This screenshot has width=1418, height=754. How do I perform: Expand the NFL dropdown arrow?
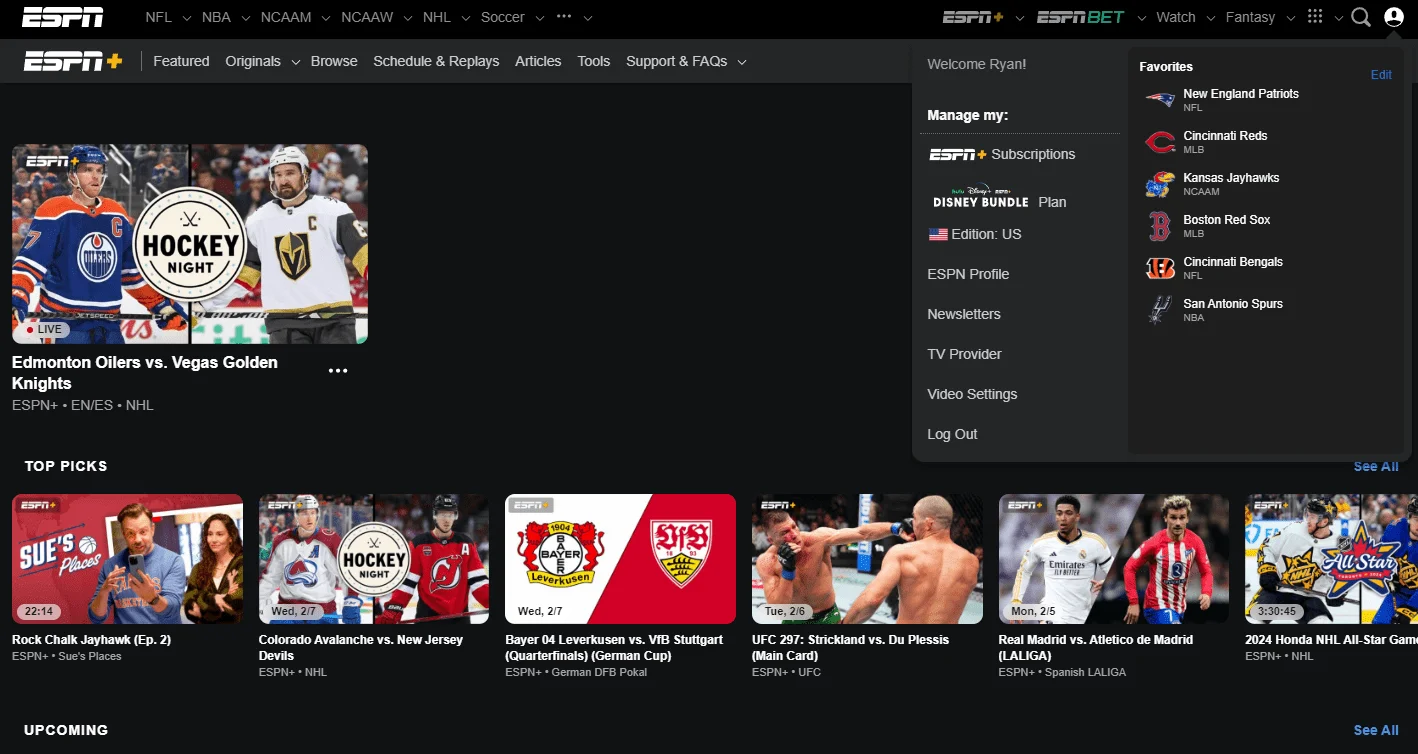(x=186, y=18)
